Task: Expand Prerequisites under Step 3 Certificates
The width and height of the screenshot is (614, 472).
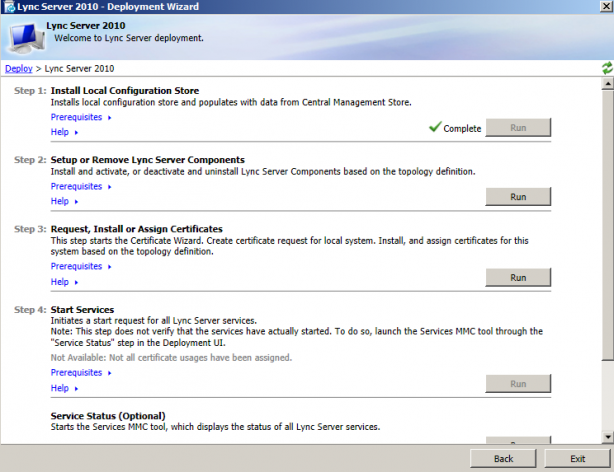Action: tap(81, 266)
